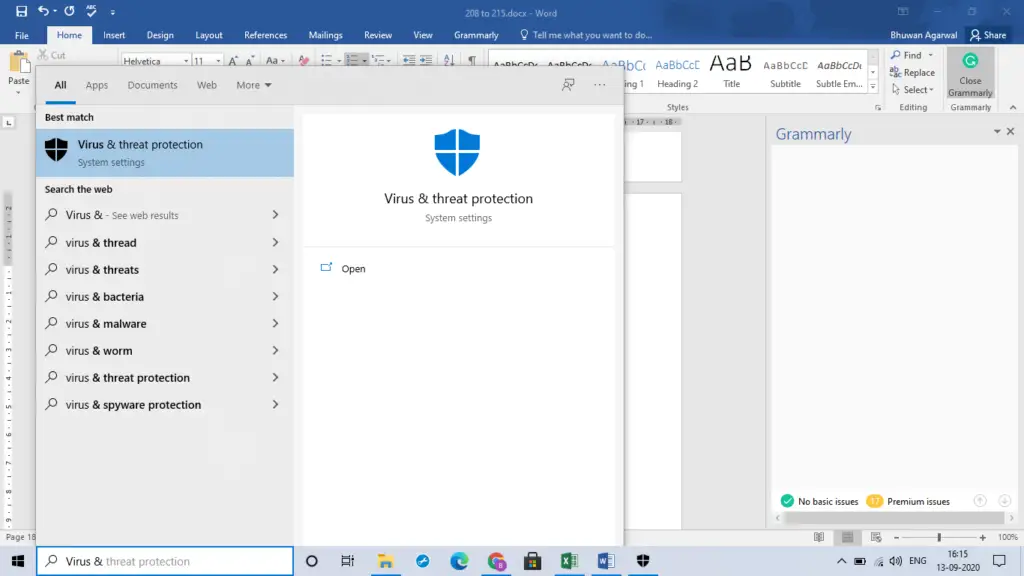Viewport: 1024px width, 576px height.
Task: Launch Cortana from the taskbar circle
Action: [312, 561]
